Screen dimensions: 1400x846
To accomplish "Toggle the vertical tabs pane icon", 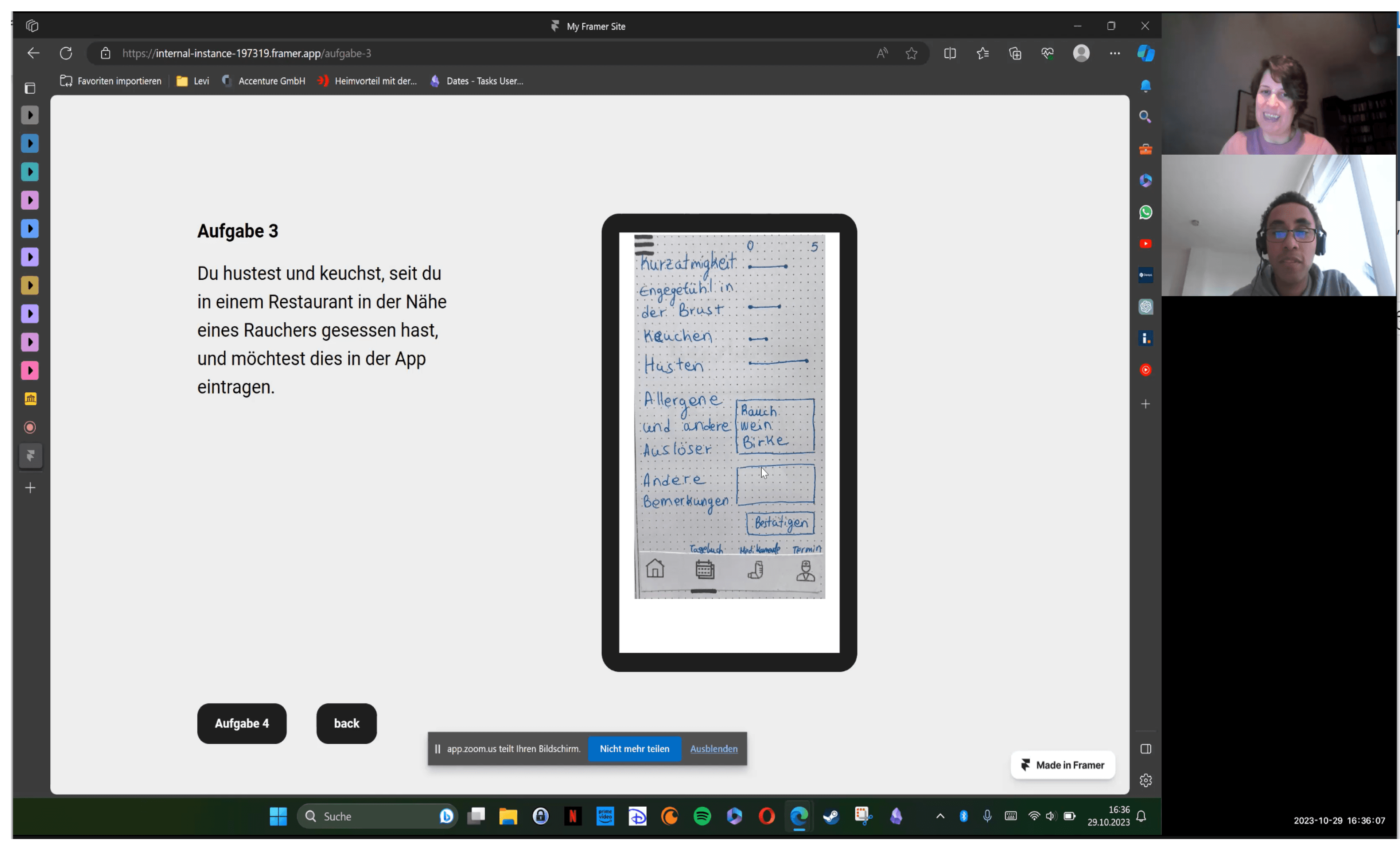I will point(30,88).
